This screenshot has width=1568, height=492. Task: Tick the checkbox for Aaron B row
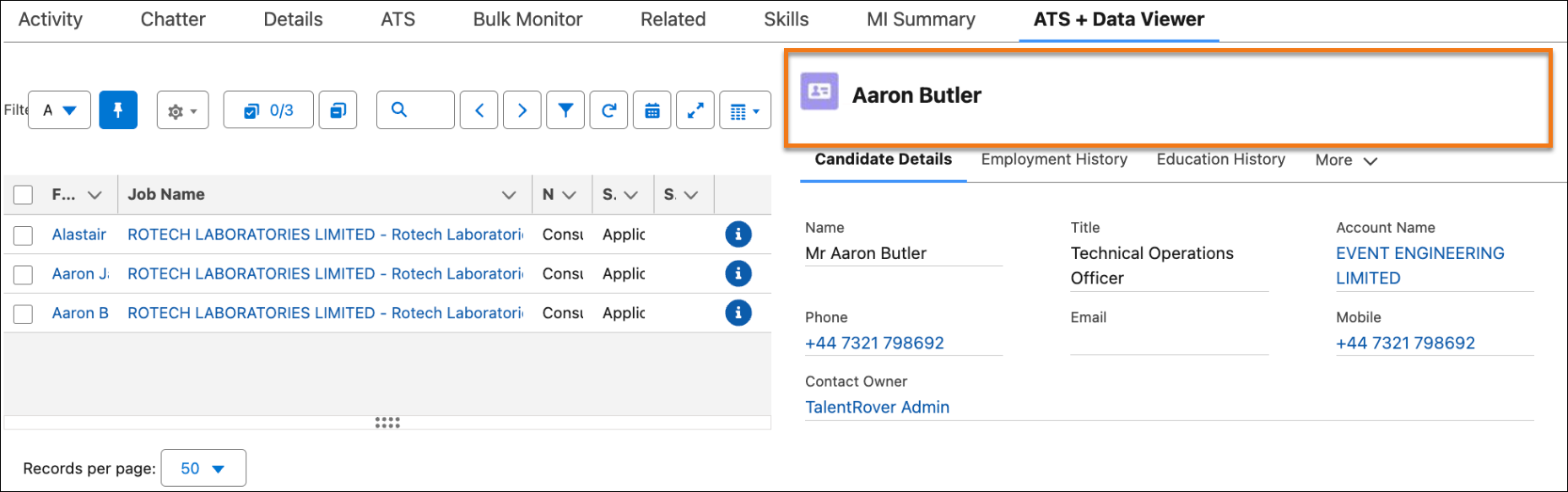coord(24,314)
